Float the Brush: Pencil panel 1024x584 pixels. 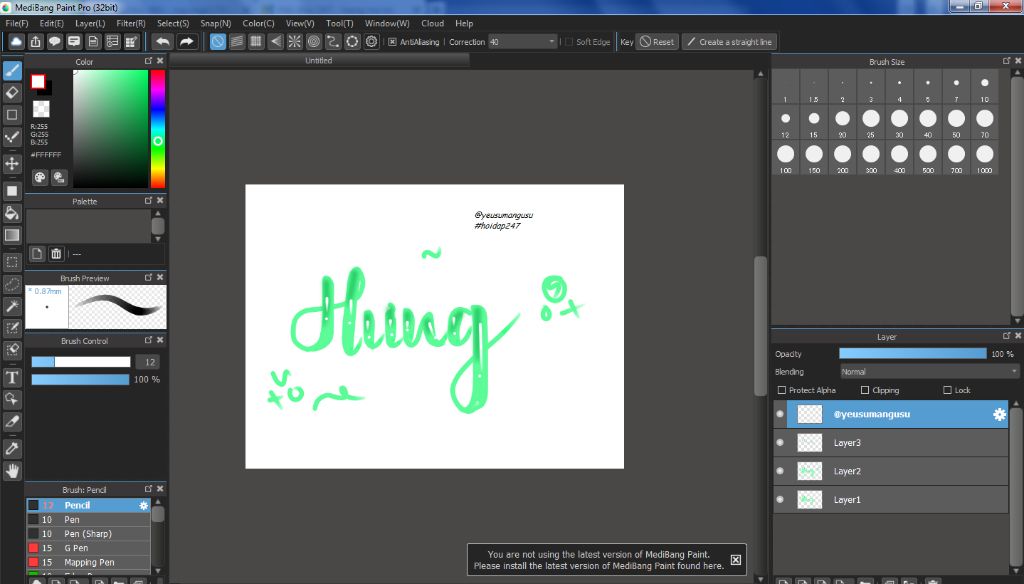[x=148, y=489]
